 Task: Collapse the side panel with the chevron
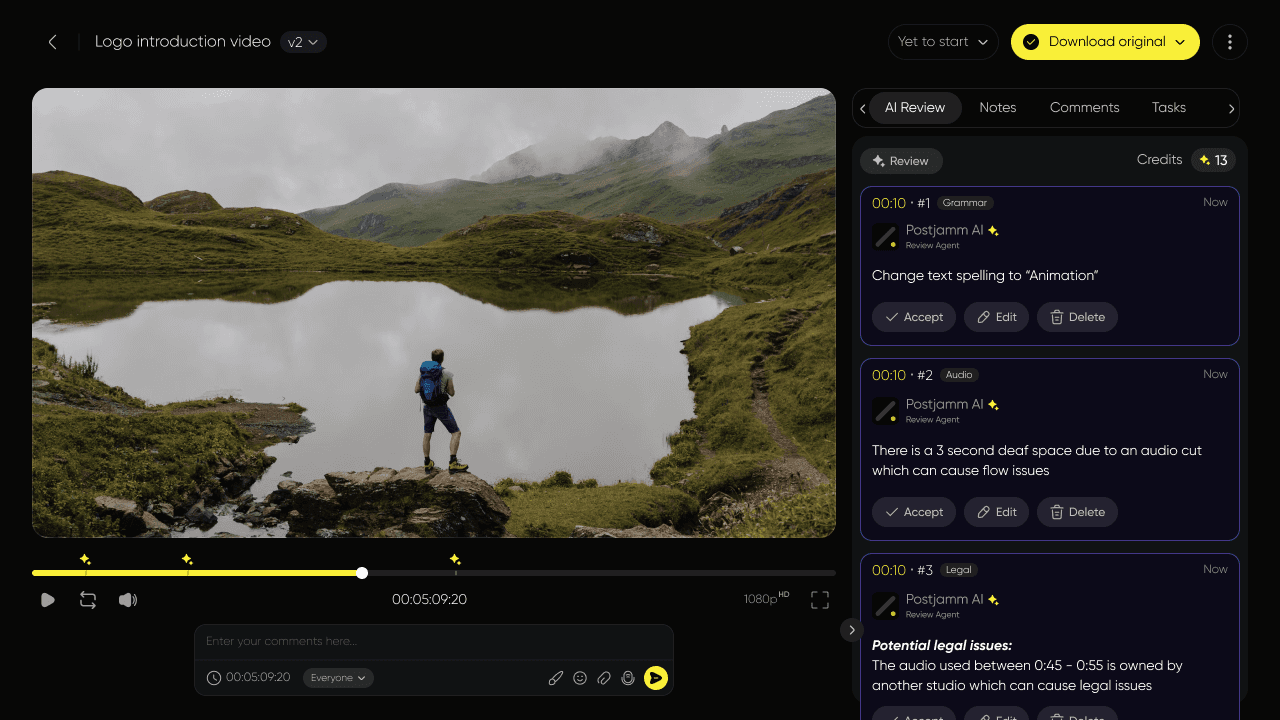tap(851, 630)
